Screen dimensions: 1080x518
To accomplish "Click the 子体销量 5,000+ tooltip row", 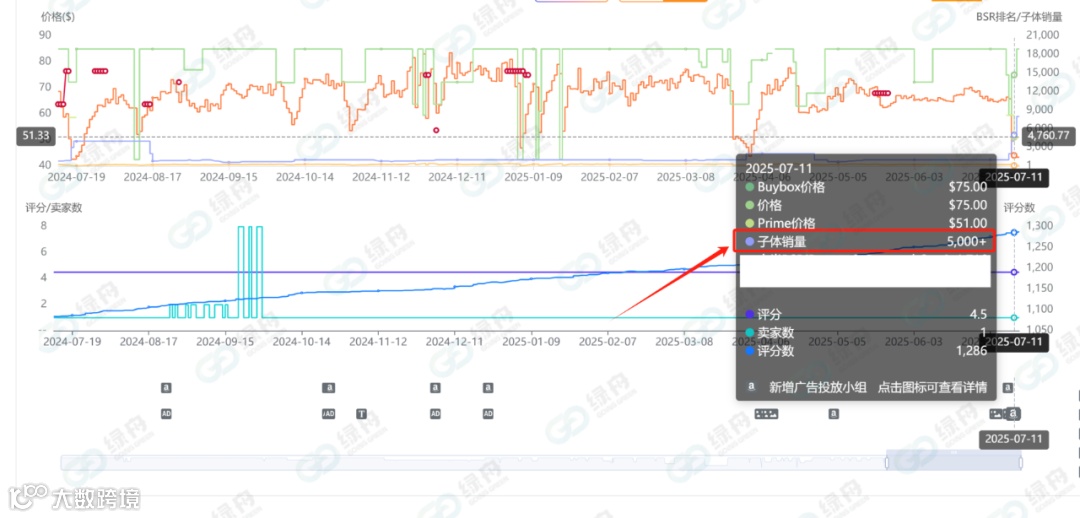I will (x=866, y=242).
